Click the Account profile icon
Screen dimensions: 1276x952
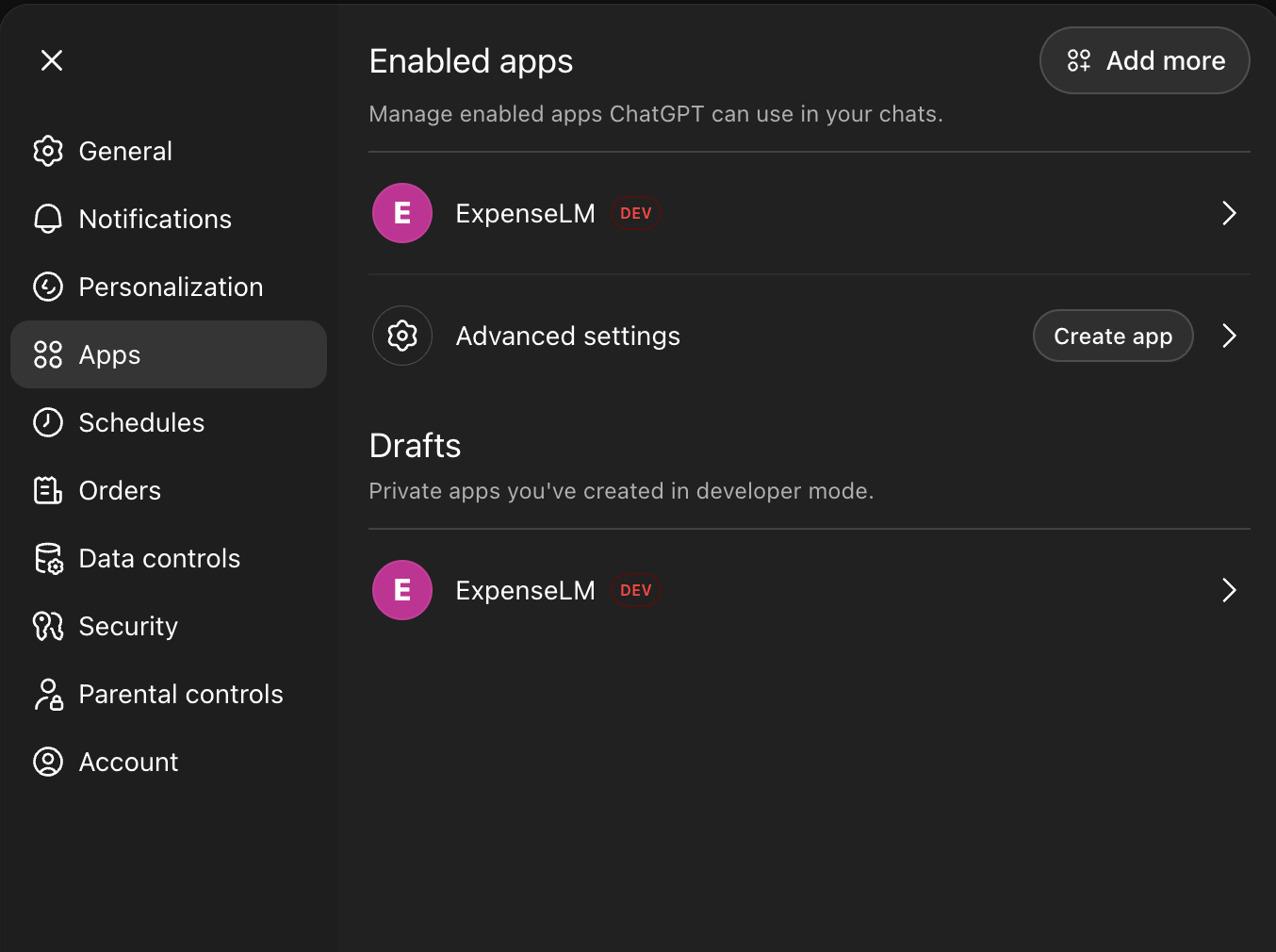(48, 762)
